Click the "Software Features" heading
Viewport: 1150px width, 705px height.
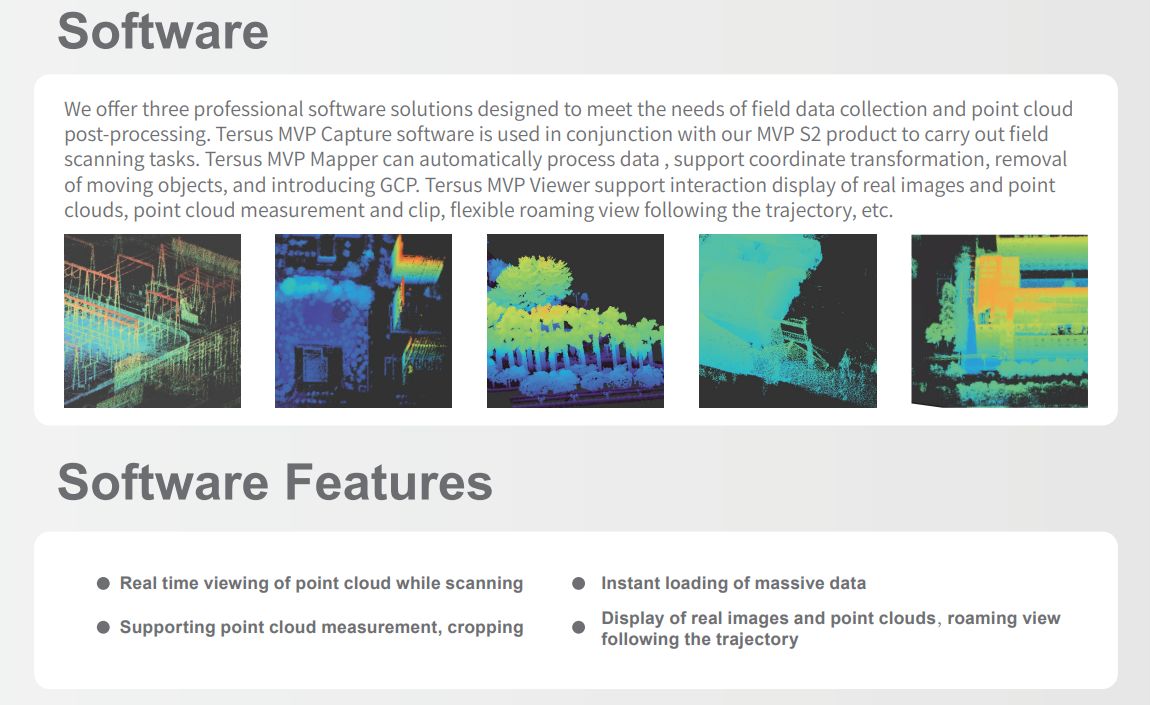tap(275, 482)
